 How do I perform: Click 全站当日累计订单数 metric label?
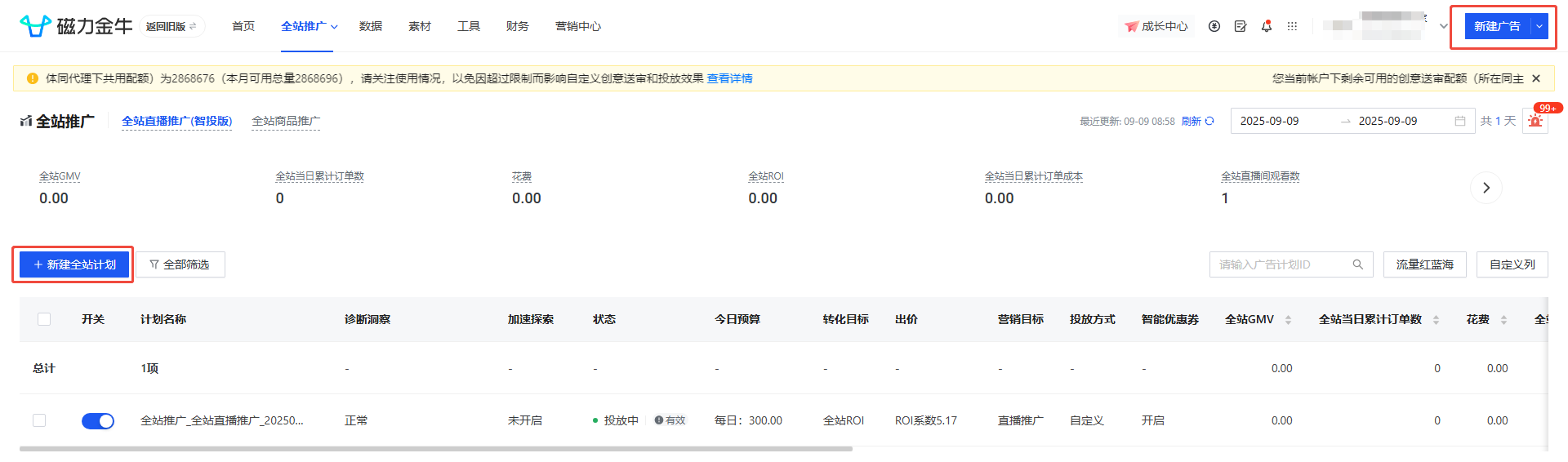pos(319,176)
